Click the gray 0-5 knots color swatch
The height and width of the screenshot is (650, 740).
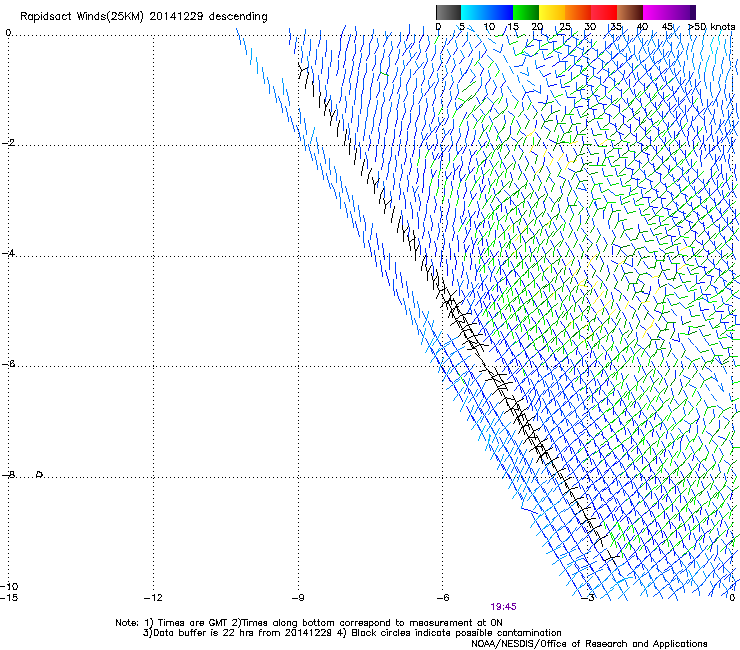coord(448,12)
